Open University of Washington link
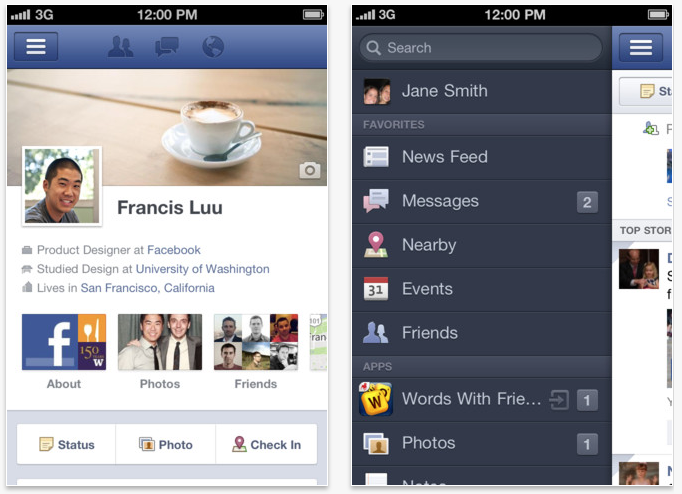The width and height of the screenshot is (682, 494). coord(203,269)
